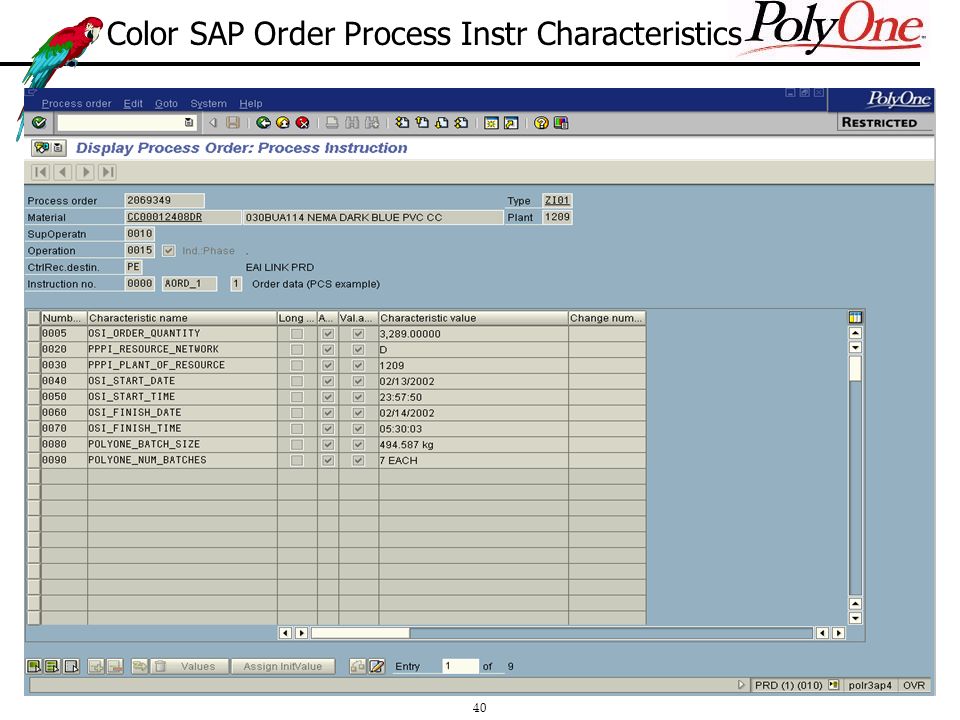Open the Edit menu

tap(133, 103)
